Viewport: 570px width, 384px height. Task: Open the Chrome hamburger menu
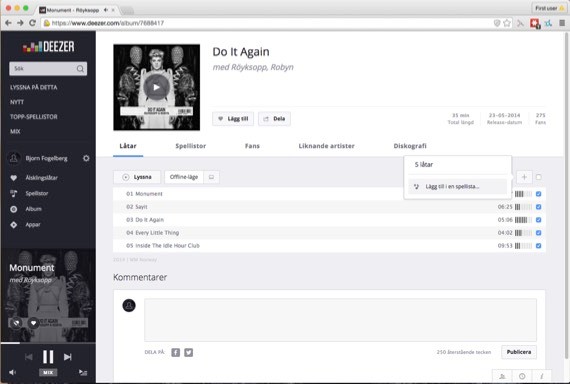tap(562, 23)
